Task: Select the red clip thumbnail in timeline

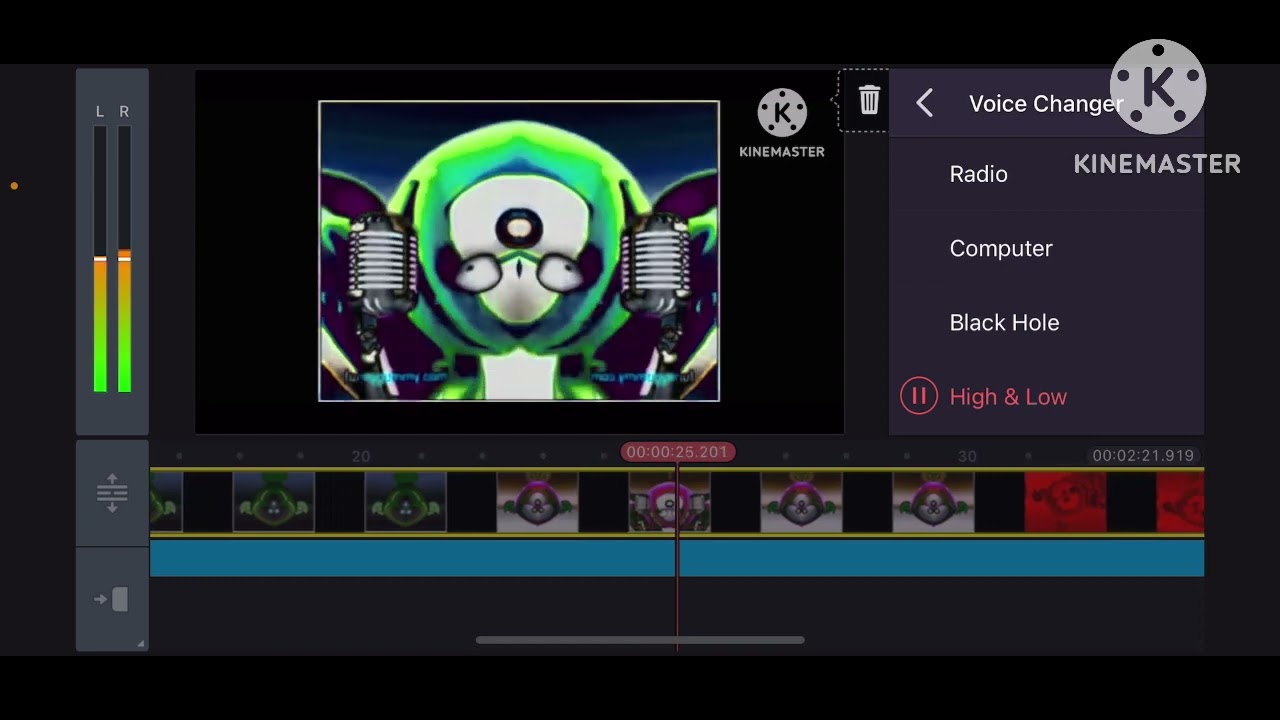Action: 1066,502
